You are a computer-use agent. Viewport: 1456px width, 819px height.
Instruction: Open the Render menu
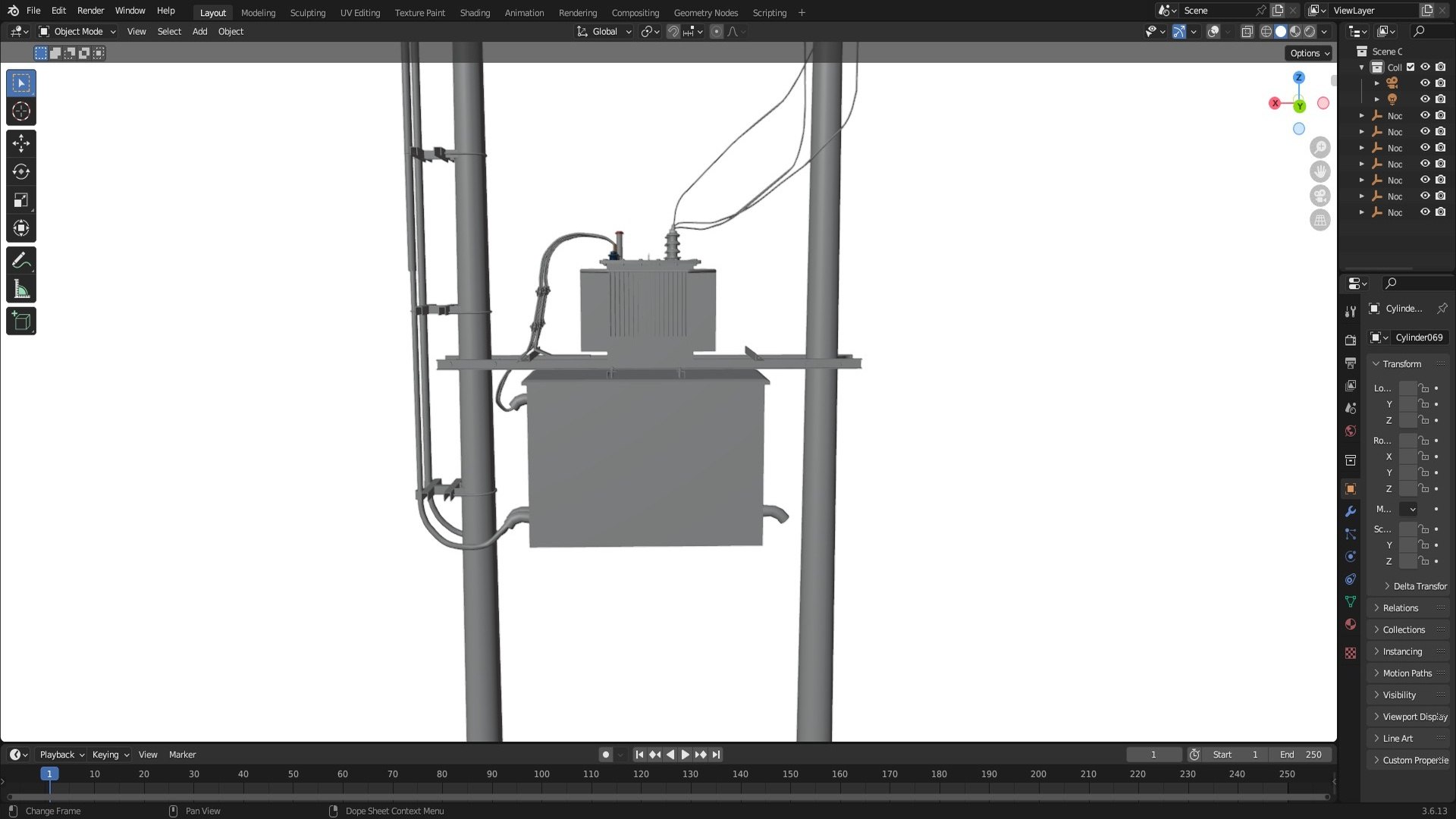coord(90,11)
